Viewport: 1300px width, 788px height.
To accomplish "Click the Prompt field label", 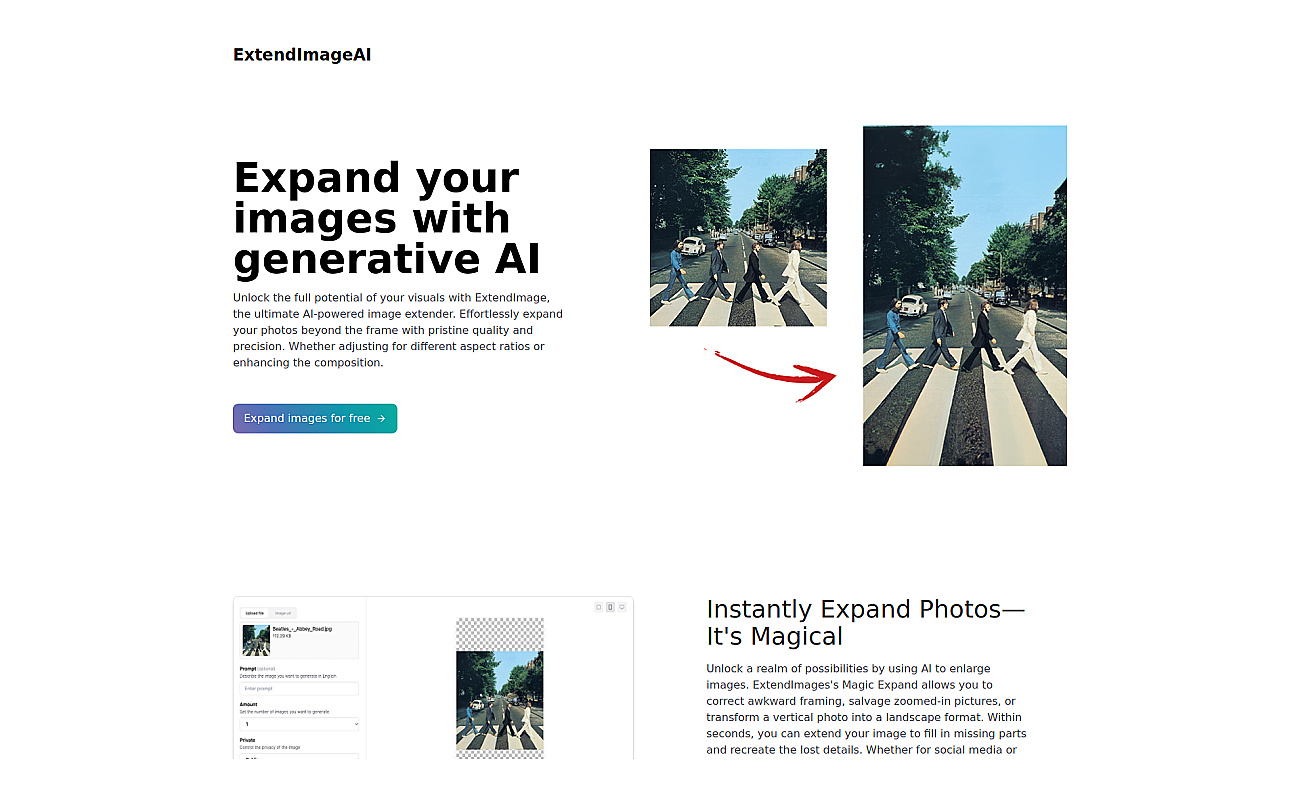I will [248, 669].
